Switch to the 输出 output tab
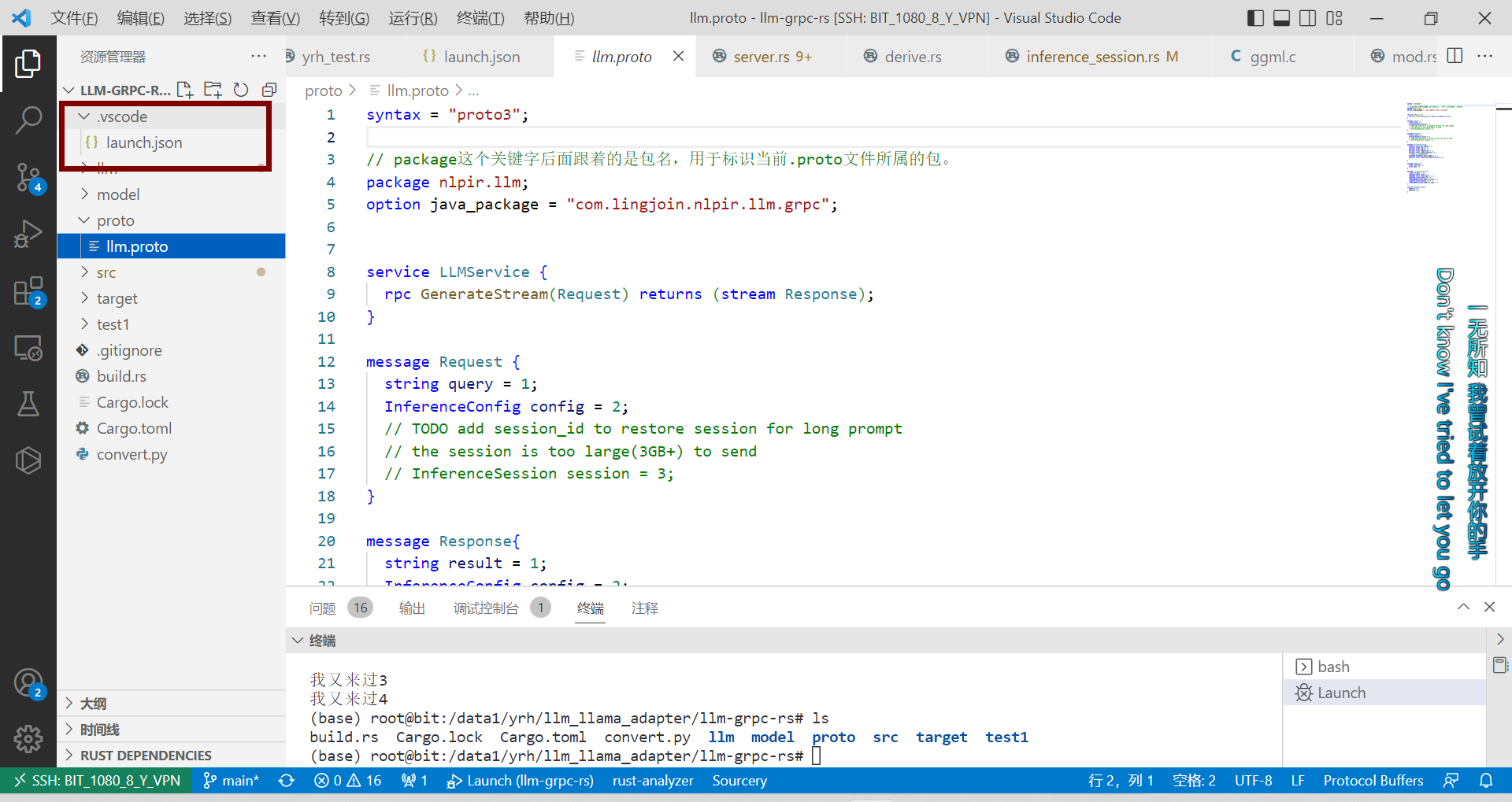Screen dimensions: 1512x802 click(x=412, y=608)
